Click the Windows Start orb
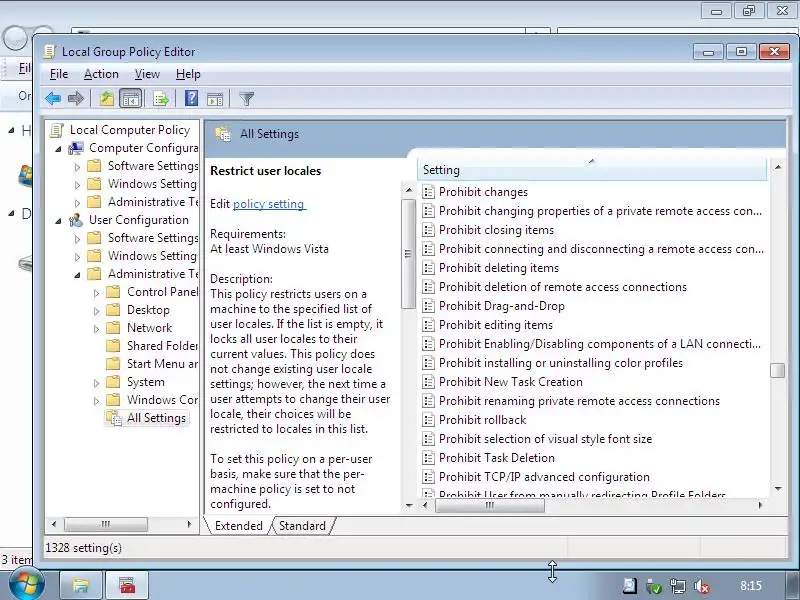Viewport: 800px width, 600px height. pyautogui.click(x=25, y=583)
